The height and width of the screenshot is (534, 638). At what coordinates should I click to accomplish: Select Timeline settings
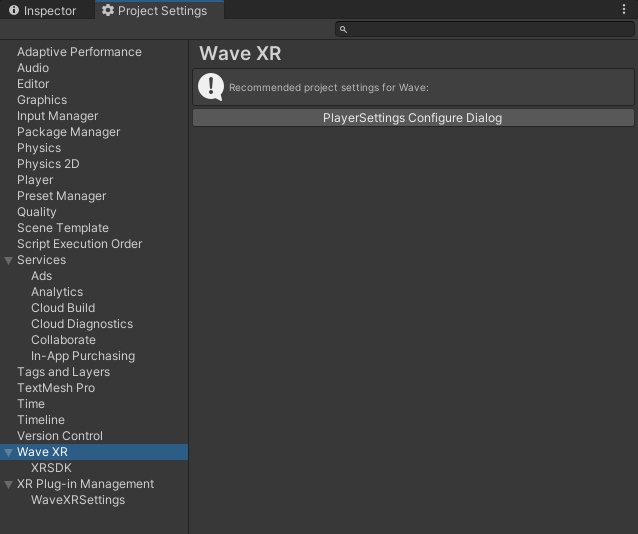coord(41,420)
